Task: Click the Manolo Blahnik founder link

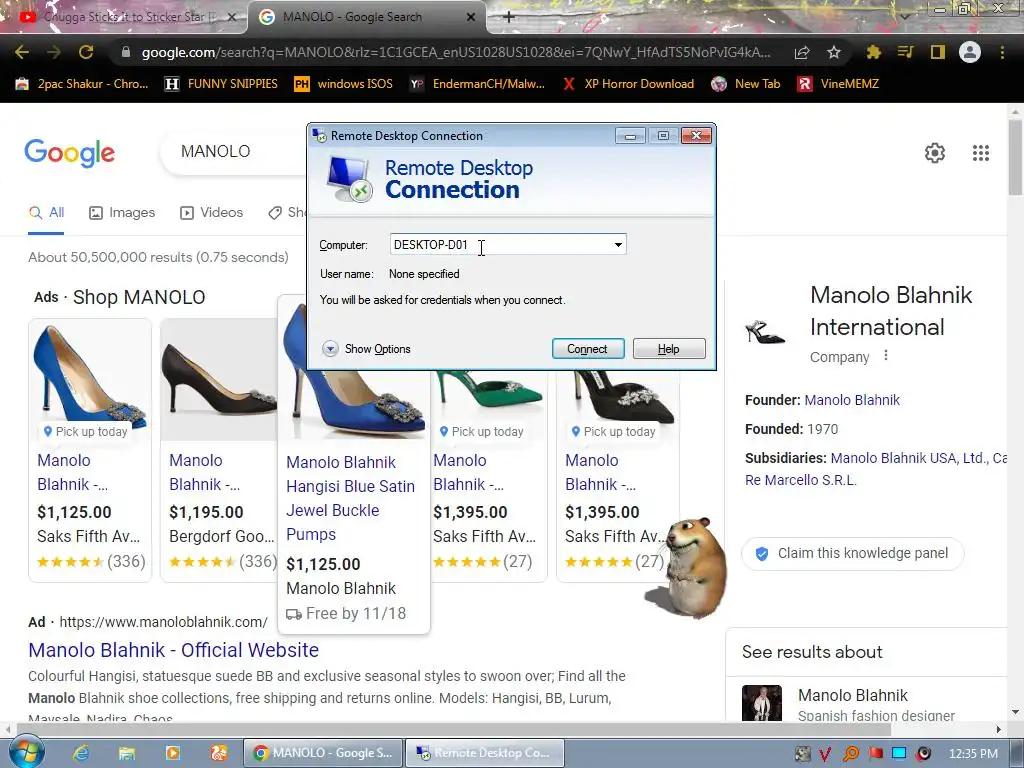Action: (852, 400)
